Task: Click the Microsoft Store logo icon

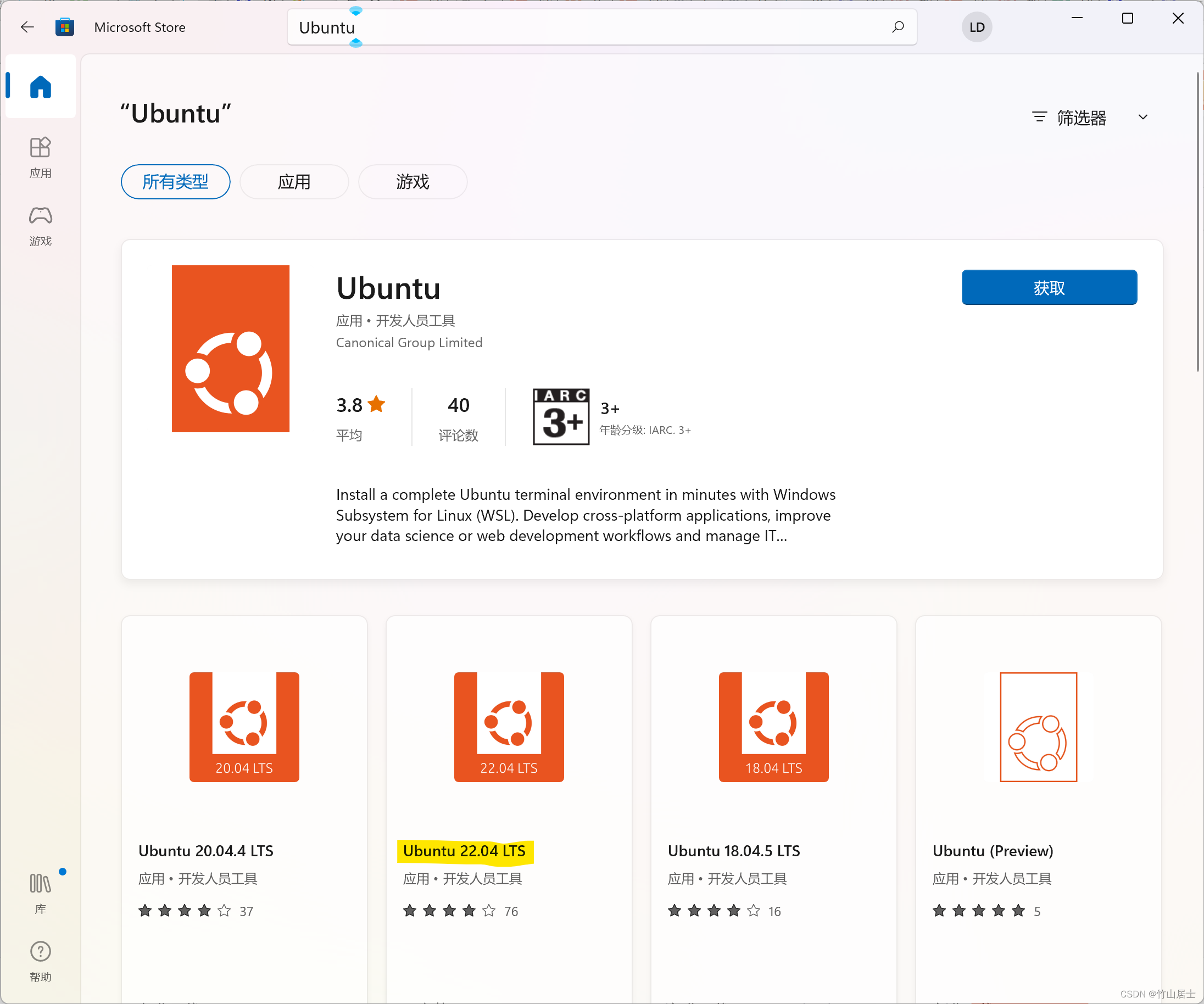Action: tap(65, 27)
